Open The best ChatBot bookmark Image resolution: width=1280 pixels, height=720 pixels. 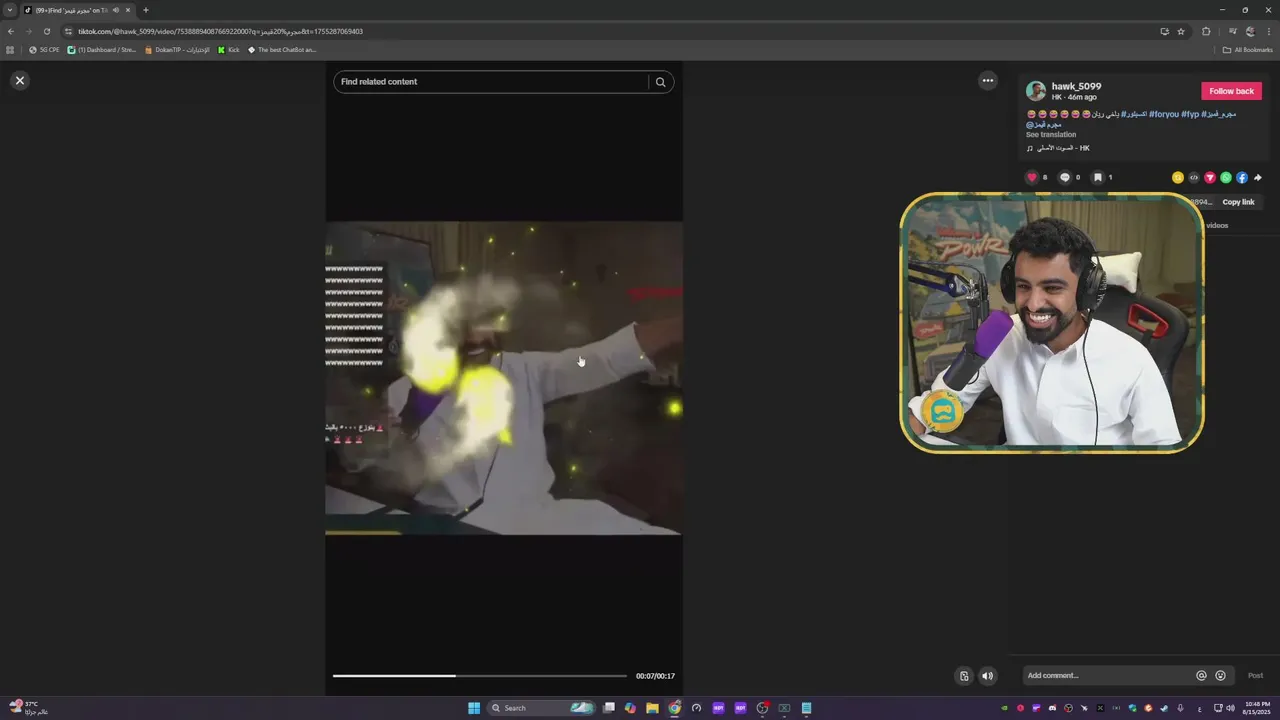282,50
